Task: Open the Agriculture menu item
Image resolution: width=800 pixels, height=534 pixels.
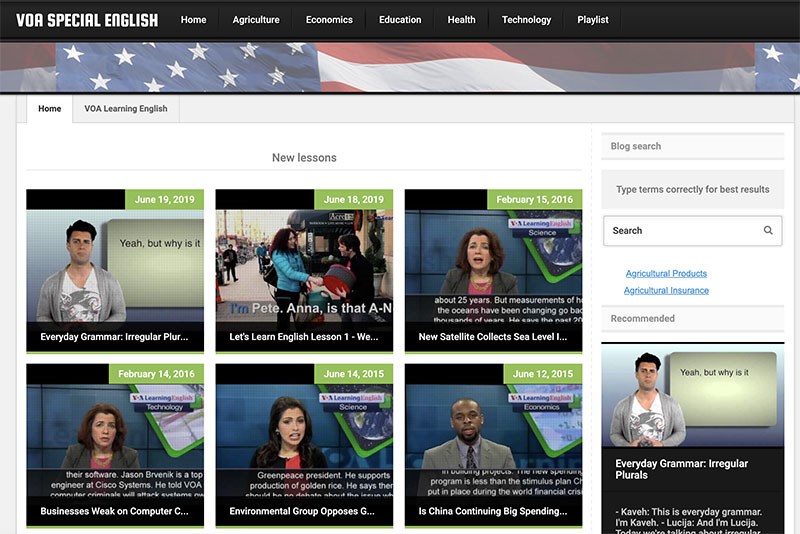Action: 256,20
